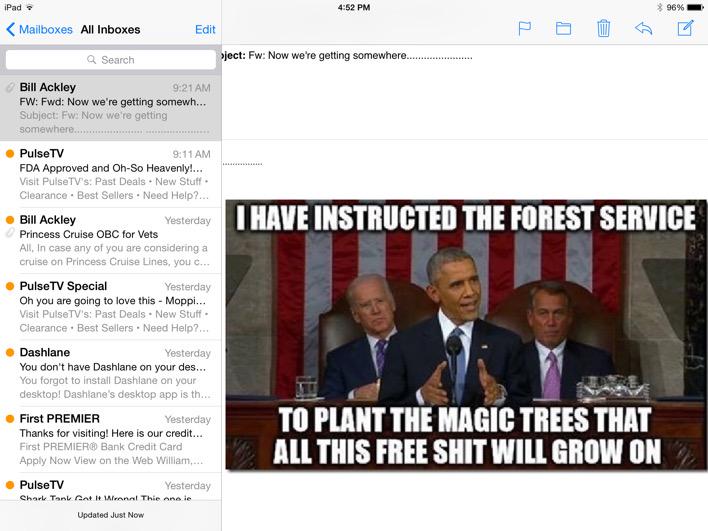Tap unread dot on Dashlane email
The image size is (708, 531).
(9, 352)
